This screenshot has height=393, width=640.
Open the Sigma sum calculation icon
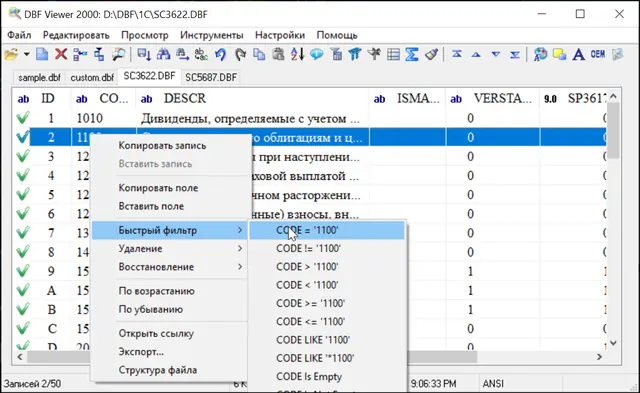(412, 54)
